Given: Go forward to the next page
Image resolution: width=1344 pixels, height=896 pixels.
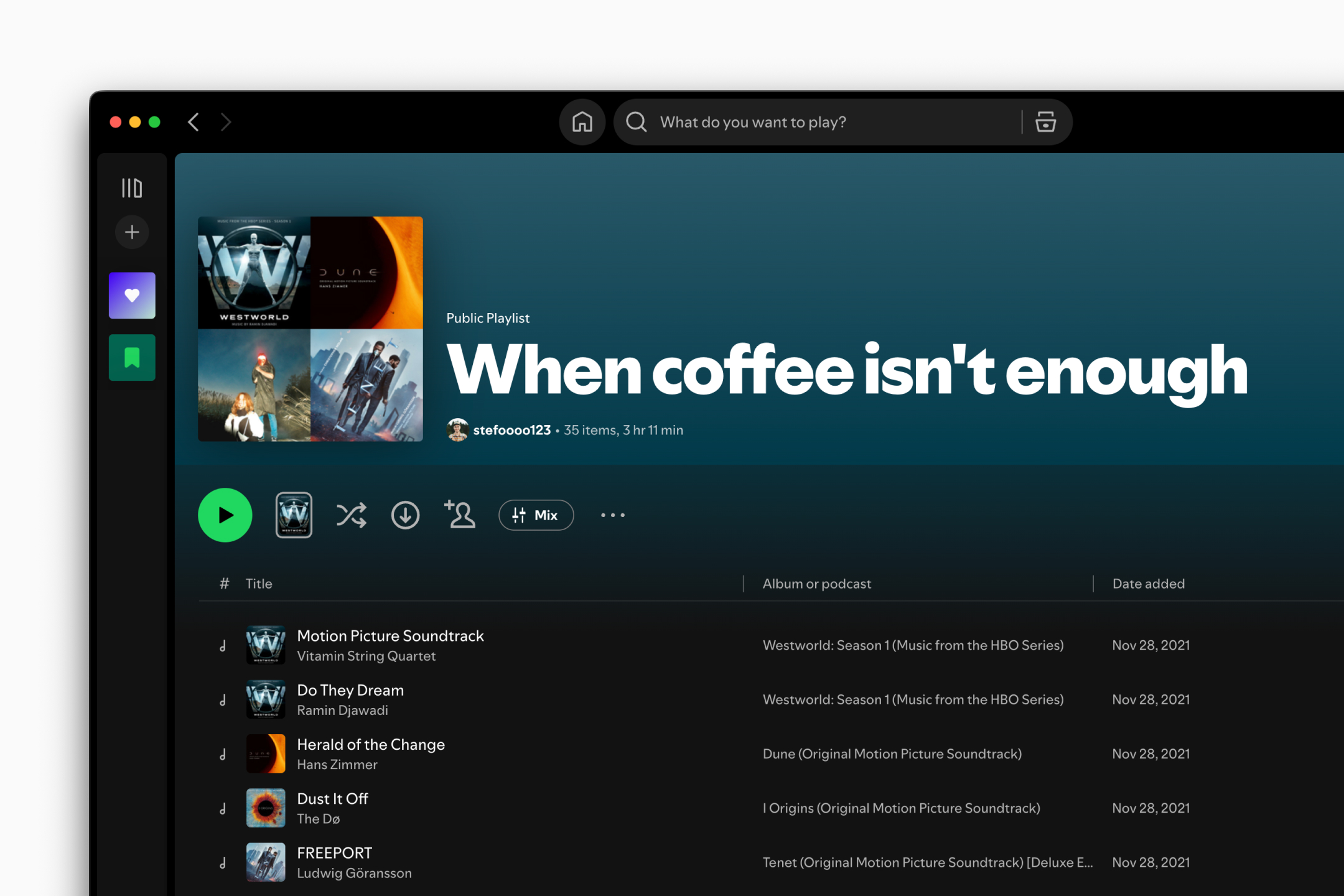Looking at the screenshot, I should click(x=225, y=122).
